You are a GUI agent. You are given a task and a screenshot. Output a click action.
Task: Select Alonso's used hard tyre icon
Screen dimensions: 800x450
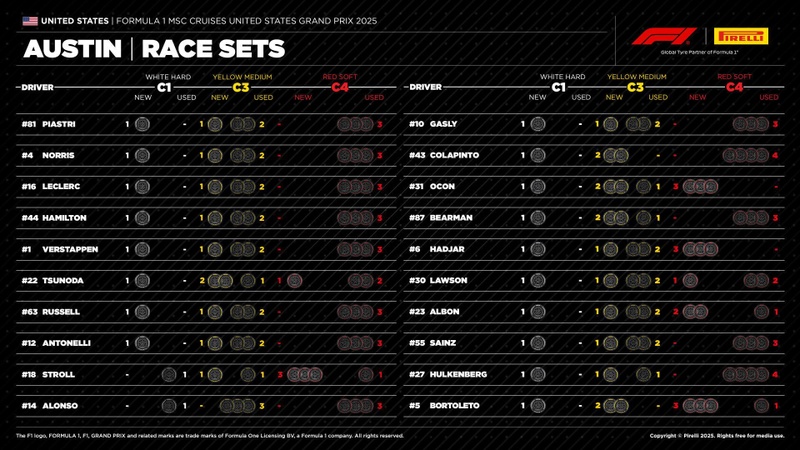168,405
